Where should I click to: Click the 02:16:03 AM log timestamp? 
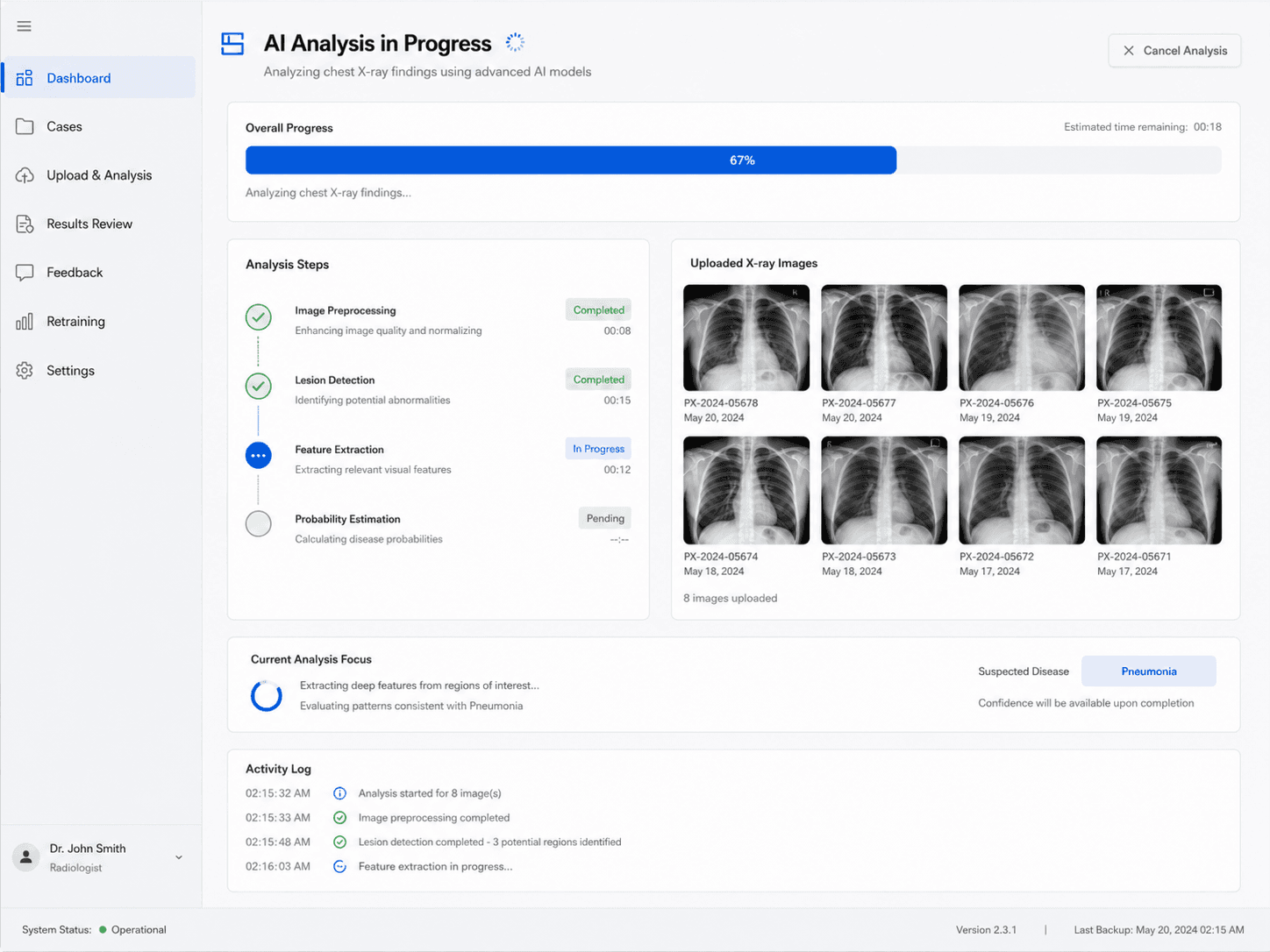click(278, 867)
